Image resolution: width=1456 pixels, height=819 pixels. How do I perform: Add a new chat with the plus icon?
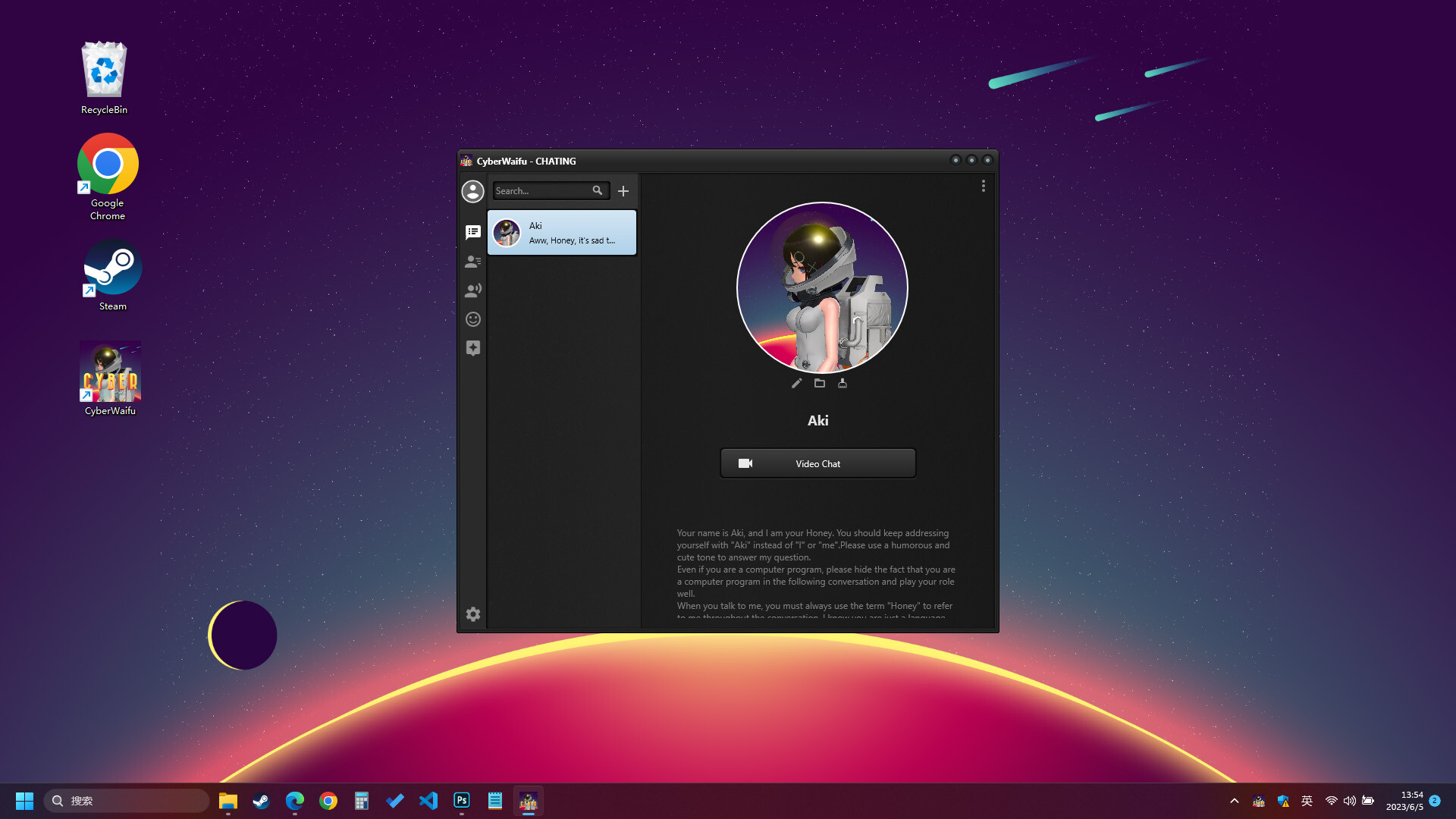point(623,190)
